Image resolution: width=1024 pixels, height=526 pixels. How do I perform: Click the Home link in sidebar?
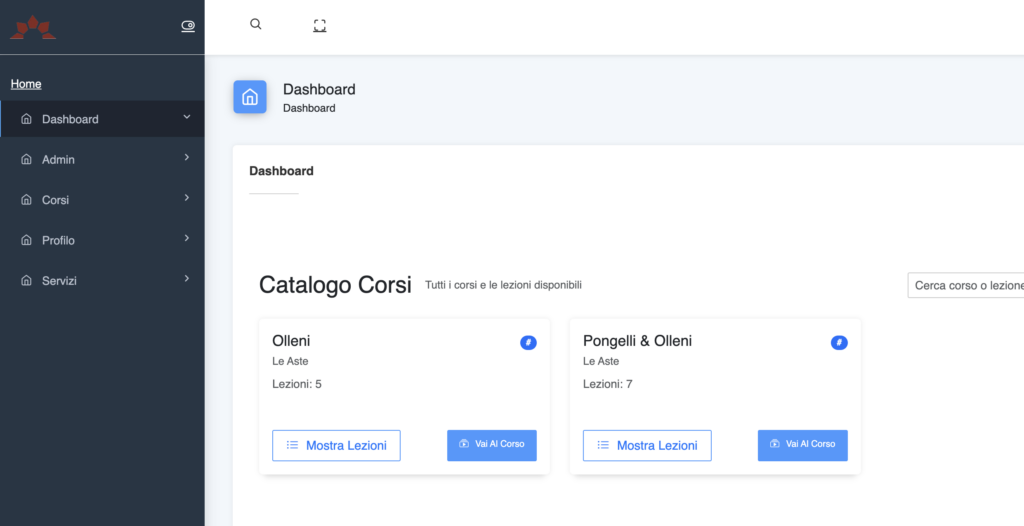[26, 84]
